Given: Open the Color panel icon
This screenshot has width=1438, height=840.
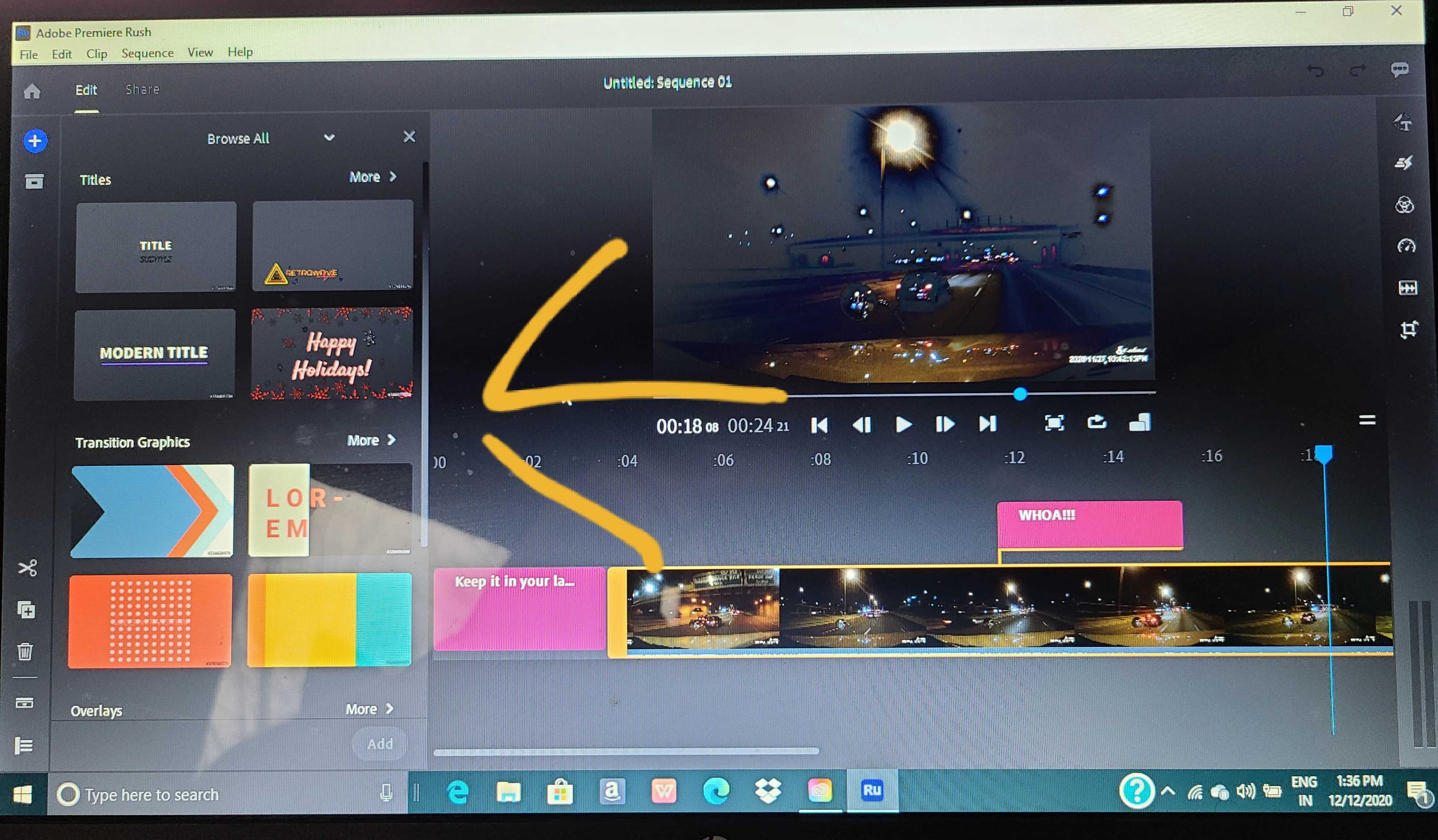Looking at the screenshot, I should pyautogui.click(x=1405, y=205).
